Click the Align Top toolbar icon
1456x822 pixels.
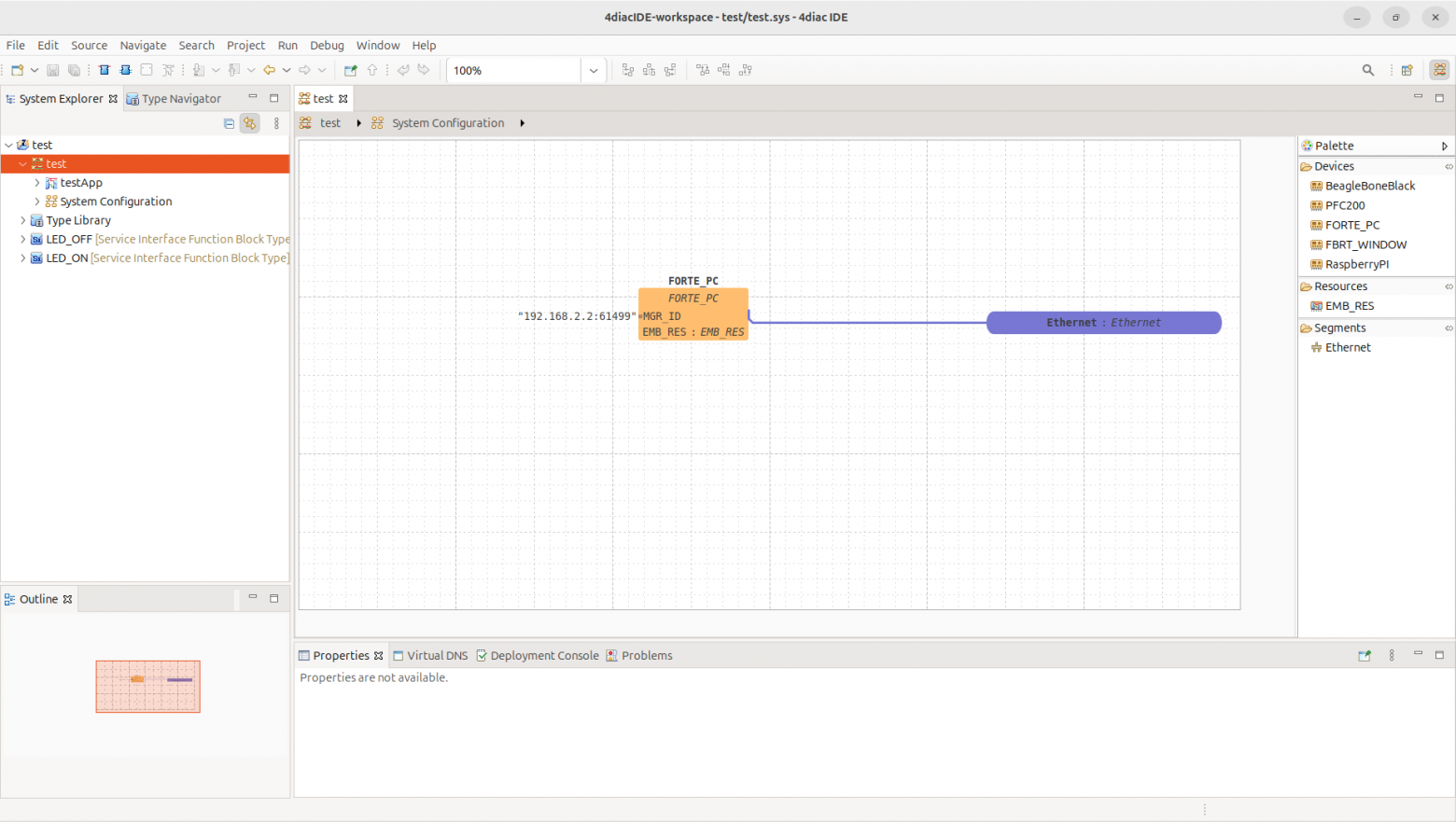(x=703, y=70)
